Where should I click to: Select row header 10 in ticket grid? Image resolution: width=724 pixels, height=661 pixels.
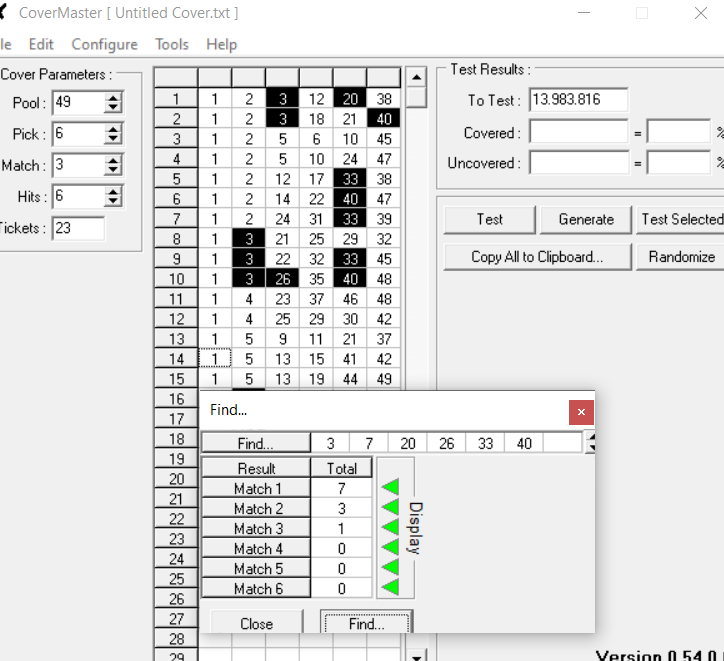click(x=176, y=279)
